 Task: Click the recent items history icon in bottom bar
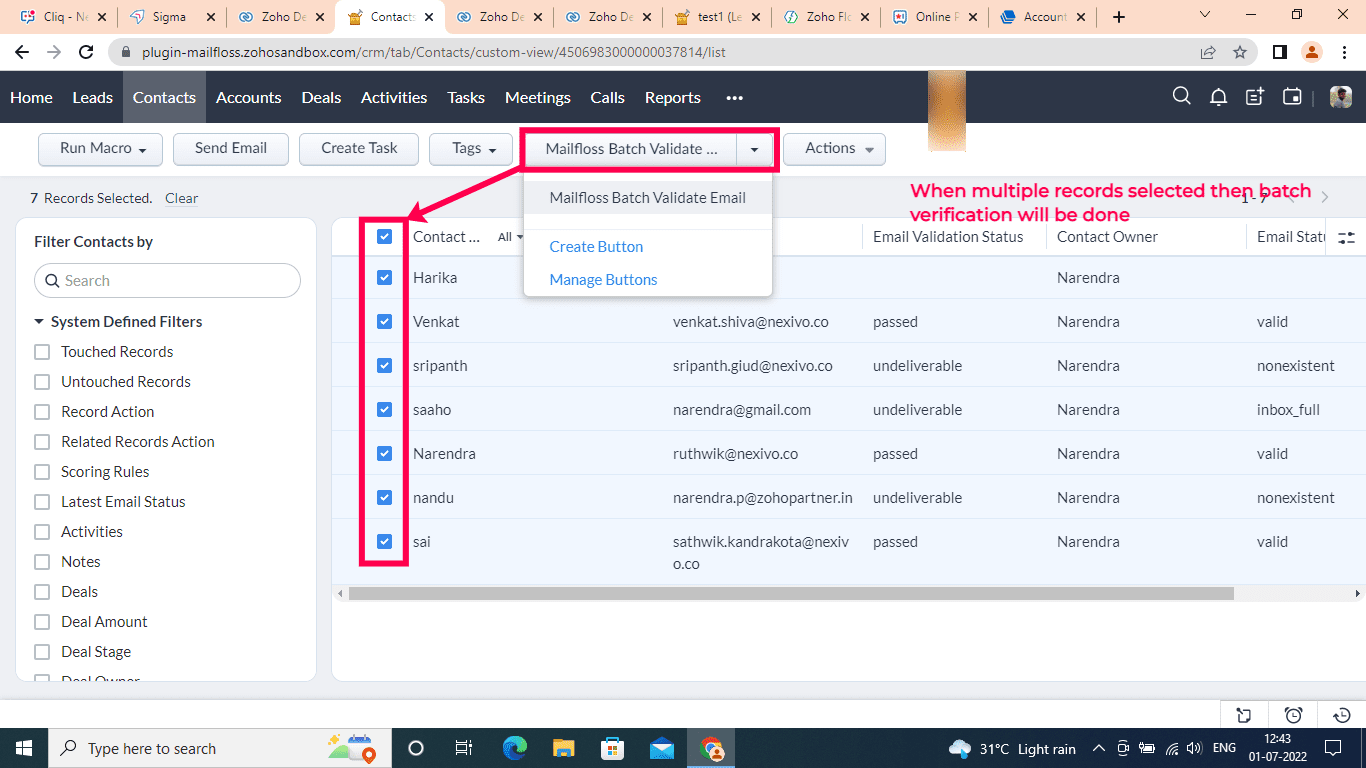click(x=1342, y=715)
